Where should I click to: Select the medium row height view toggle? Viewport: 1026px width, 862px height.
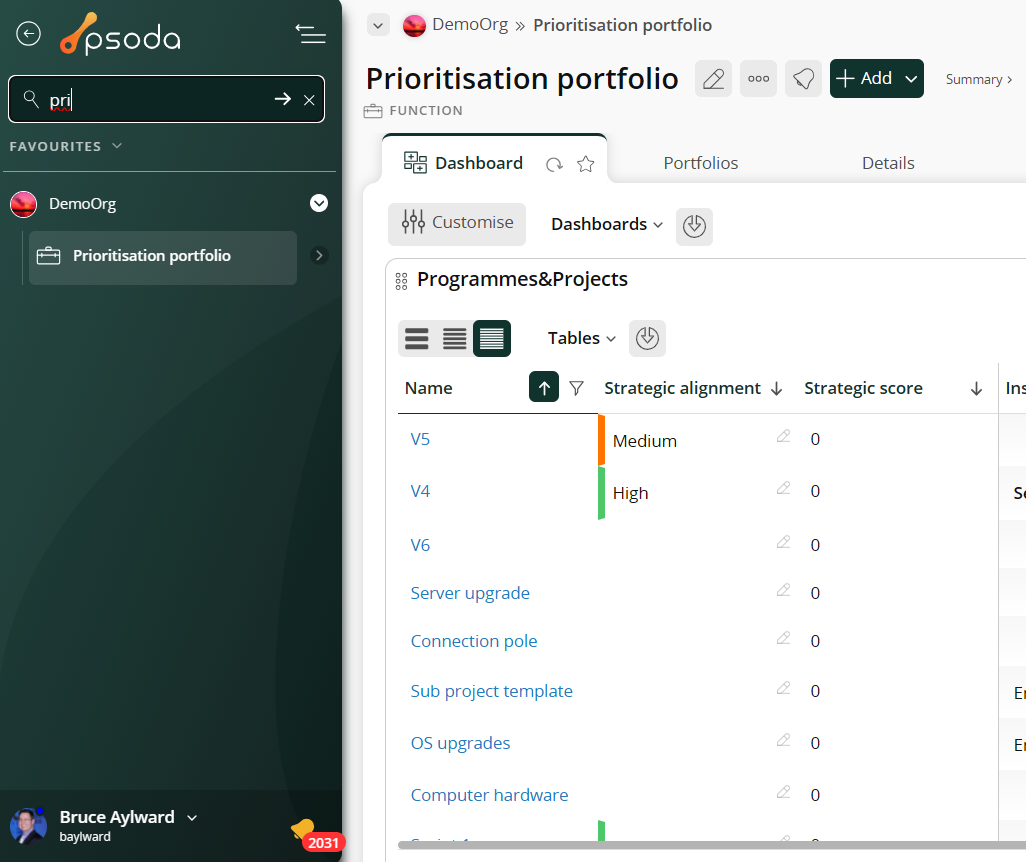pyautogui.click(x=454, y=339)
